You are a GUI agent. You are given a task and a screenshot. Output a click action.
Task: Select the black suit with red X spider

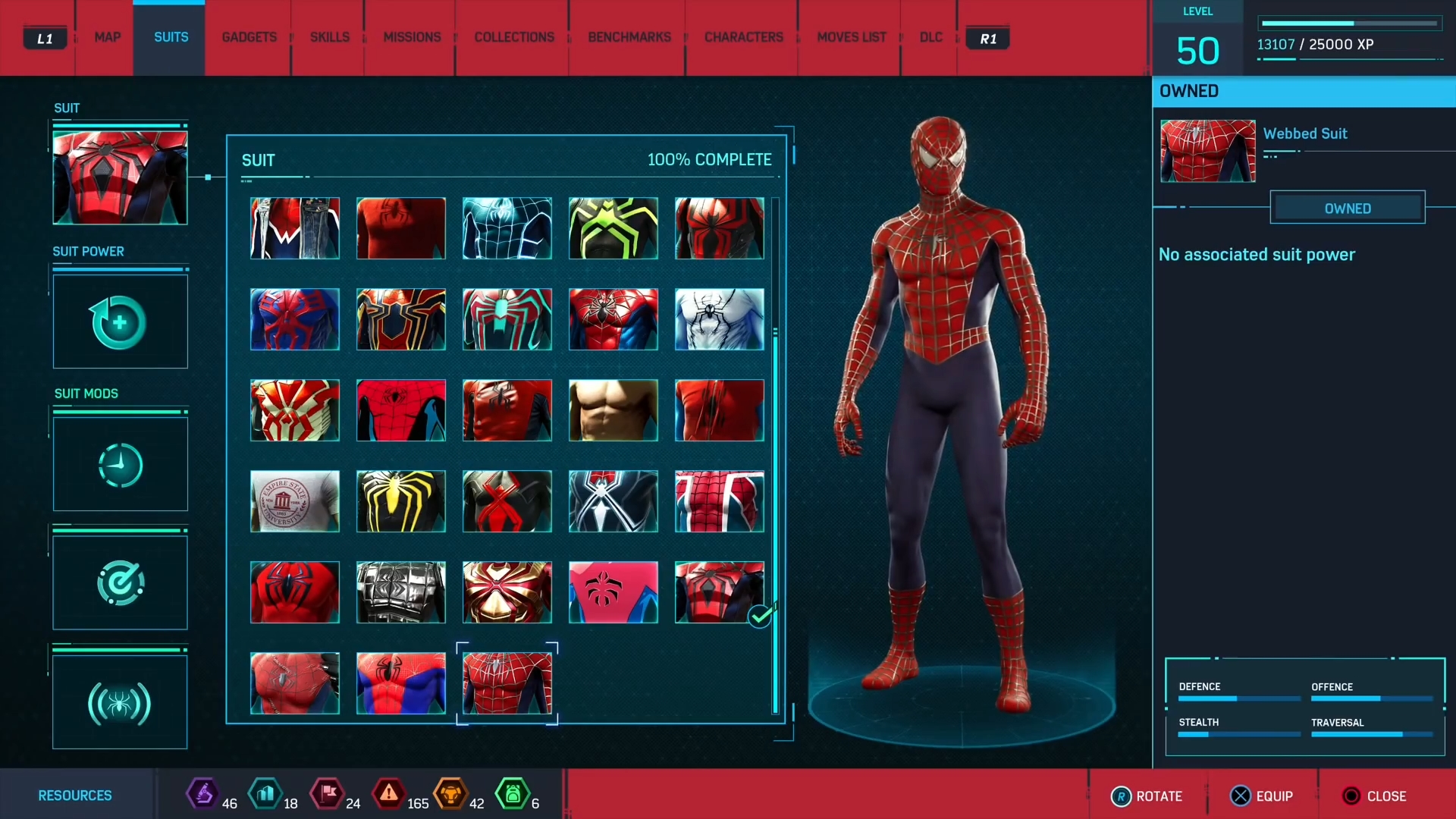click(507, 501)
